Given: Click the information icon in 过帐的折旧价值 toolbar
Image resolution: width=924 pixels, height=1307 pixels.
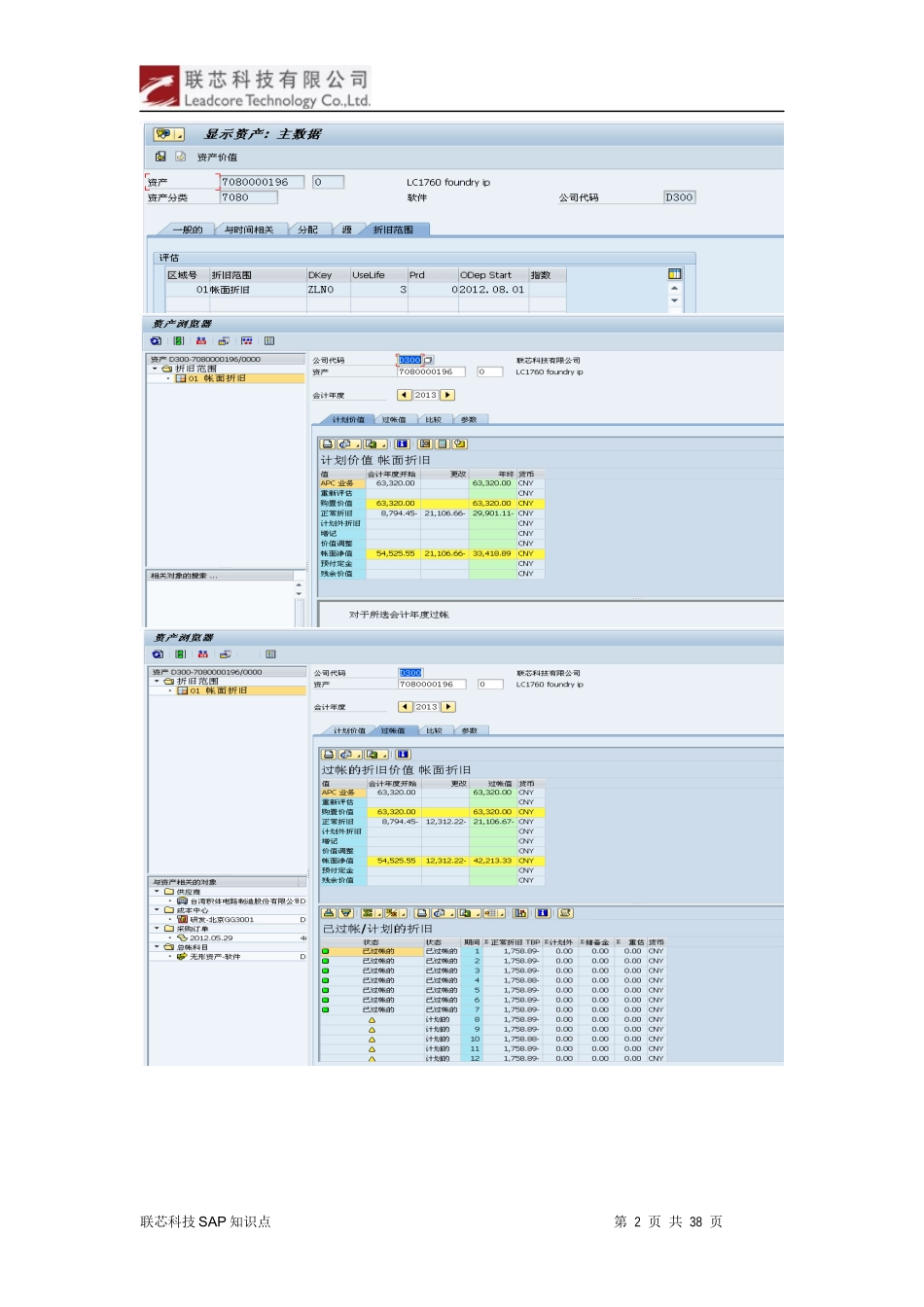Looking at the screenshot, I should 403,755.
